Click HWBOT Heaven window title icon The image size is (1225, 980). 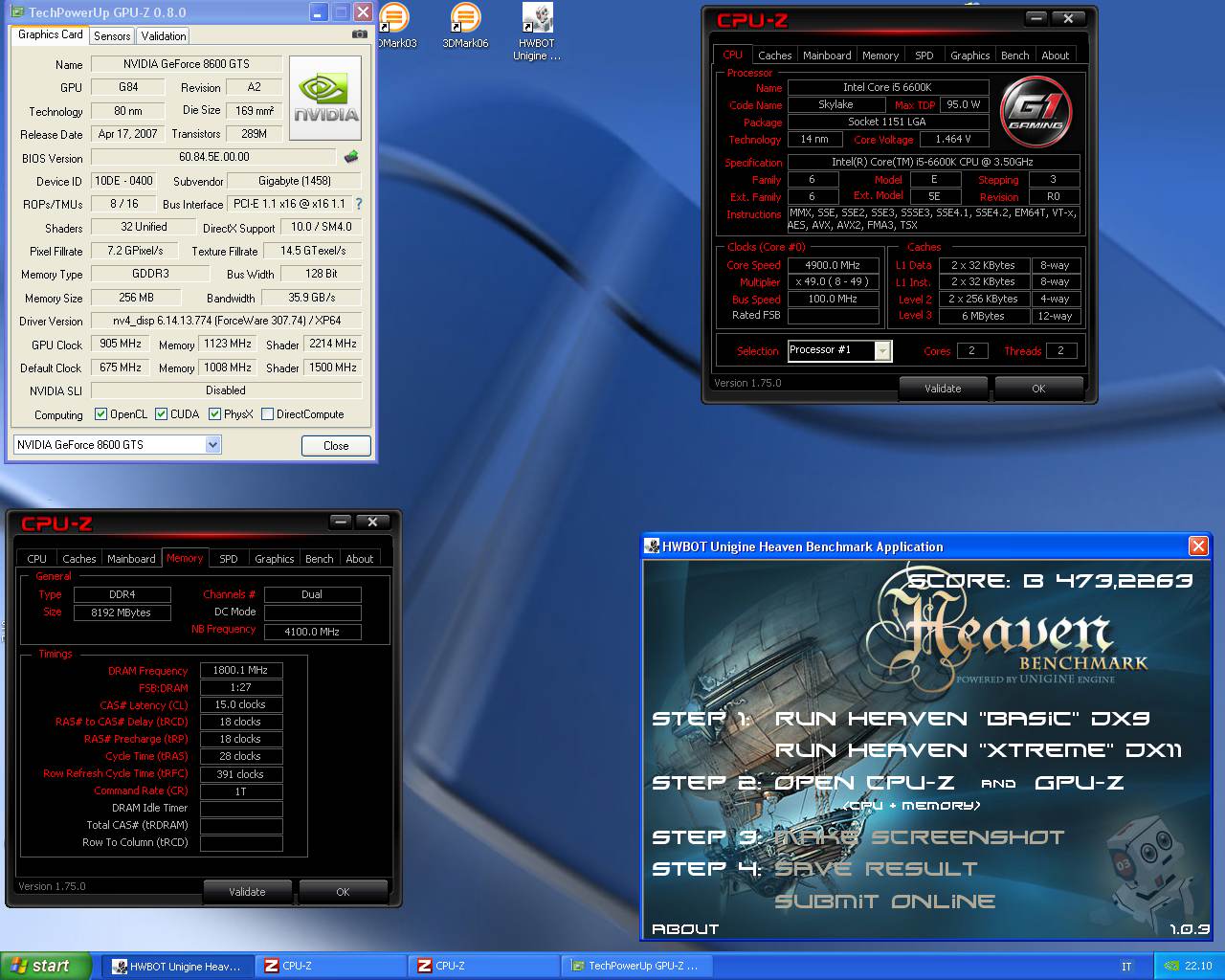(x=654, y=546)
